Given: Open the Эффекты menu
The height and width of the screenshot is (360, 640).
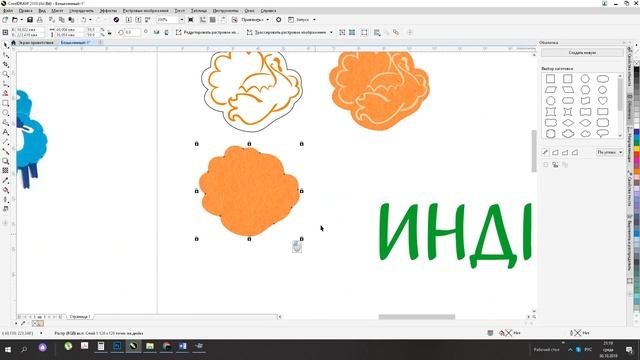Looking at the screenshot, I should pos(108,11).
